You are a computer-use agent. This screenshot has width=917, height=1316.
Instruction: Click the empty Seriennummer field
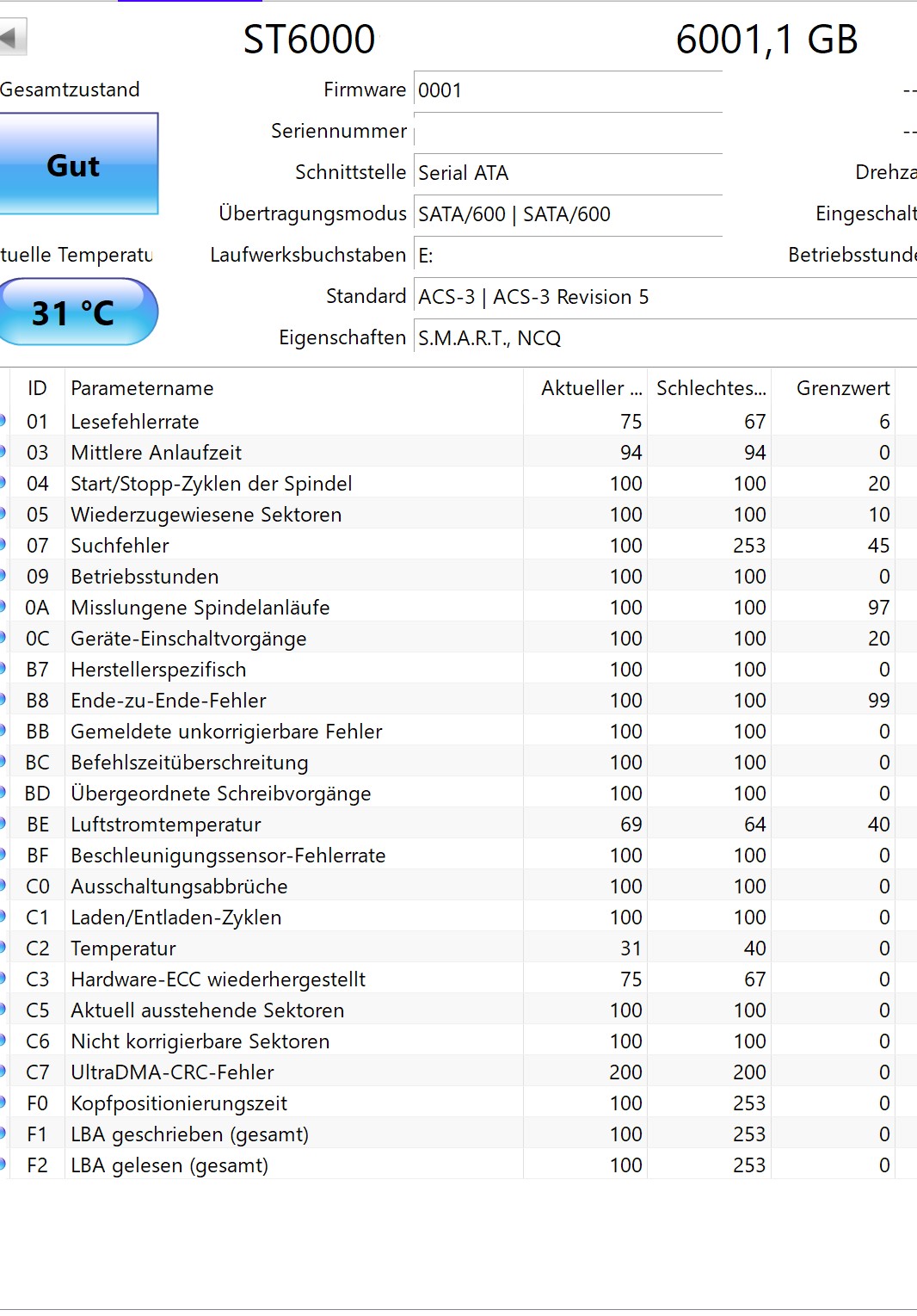click(568, 132)
